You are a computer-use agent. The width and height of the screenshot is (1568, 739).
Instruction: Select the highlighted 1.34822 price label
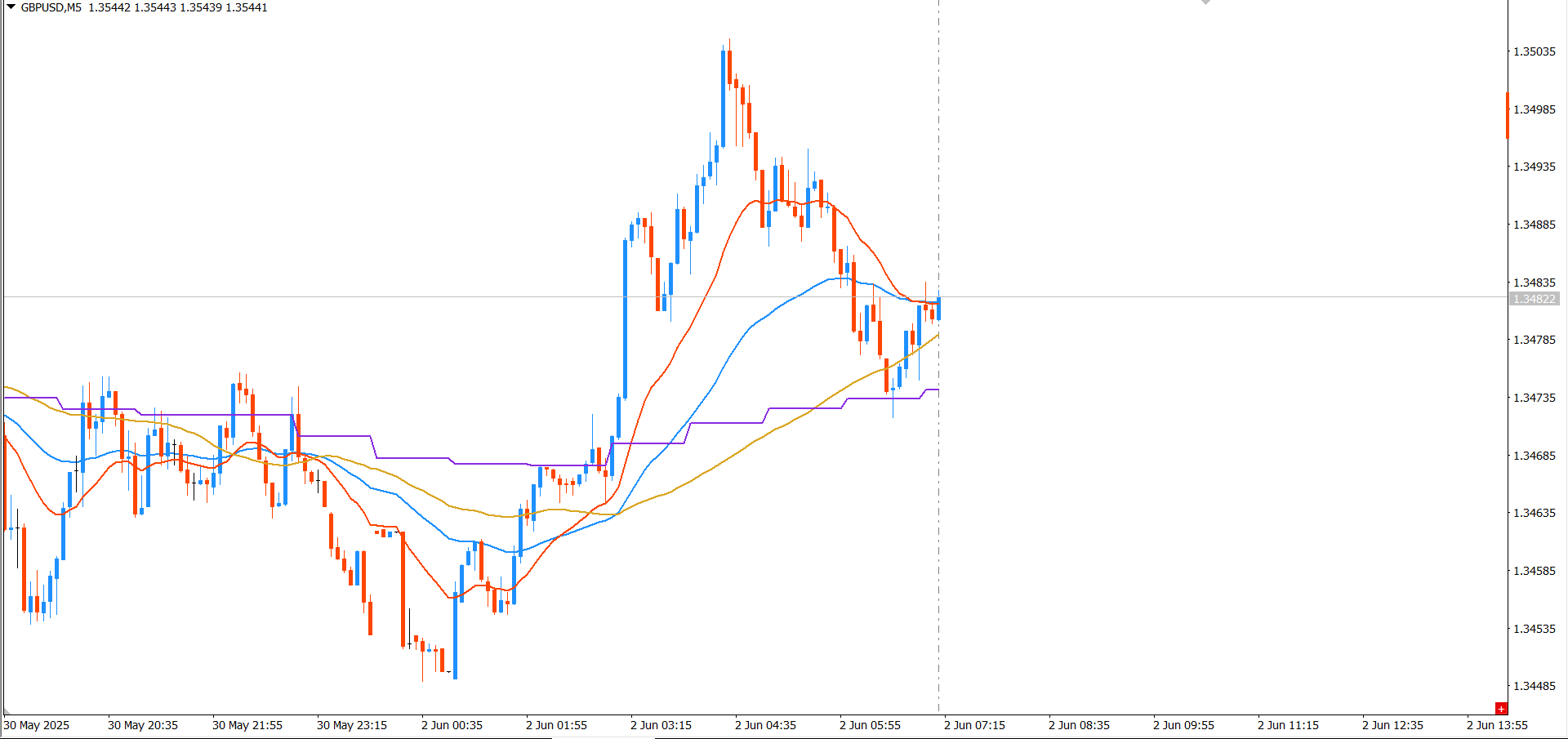pyautogui.click(x=1535, y=299)
